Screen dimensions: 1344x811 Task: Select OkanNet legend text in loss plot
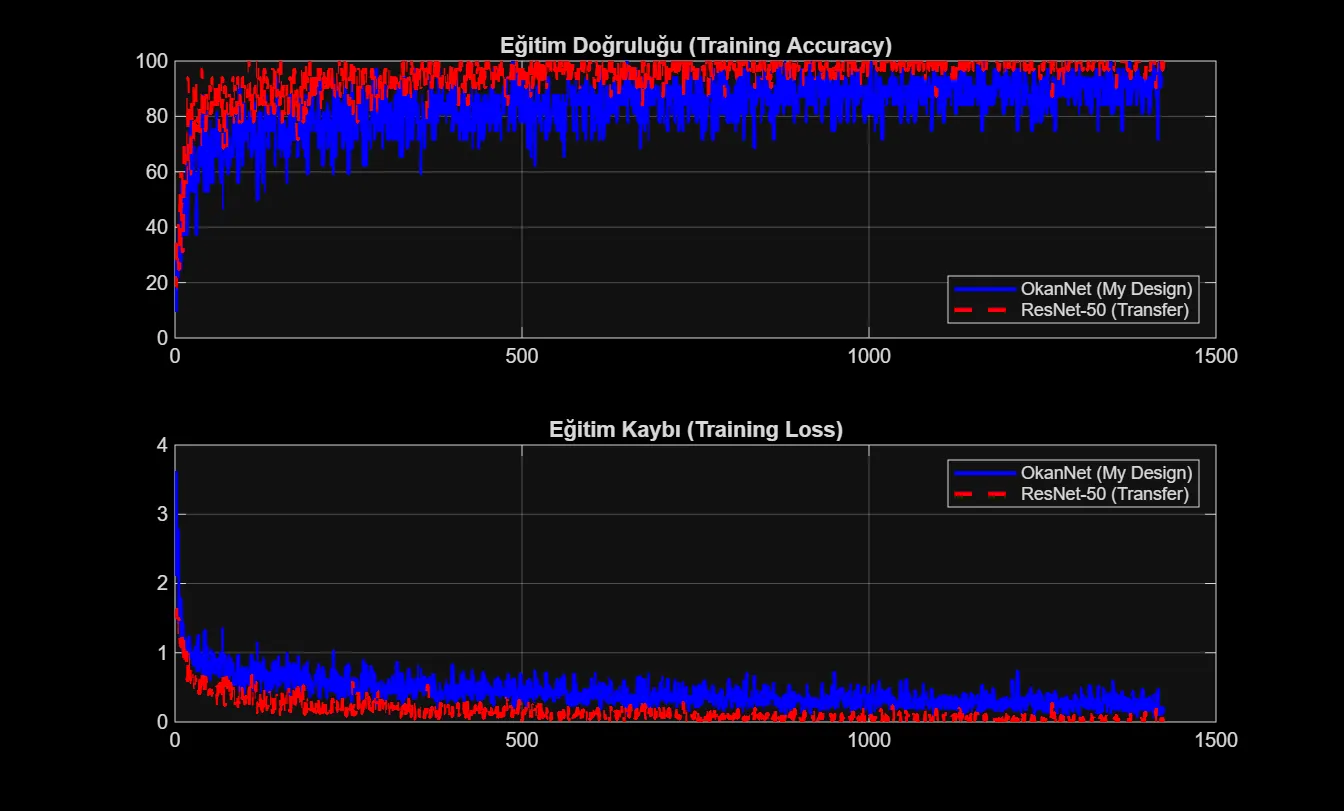(x=1106, y=473)
